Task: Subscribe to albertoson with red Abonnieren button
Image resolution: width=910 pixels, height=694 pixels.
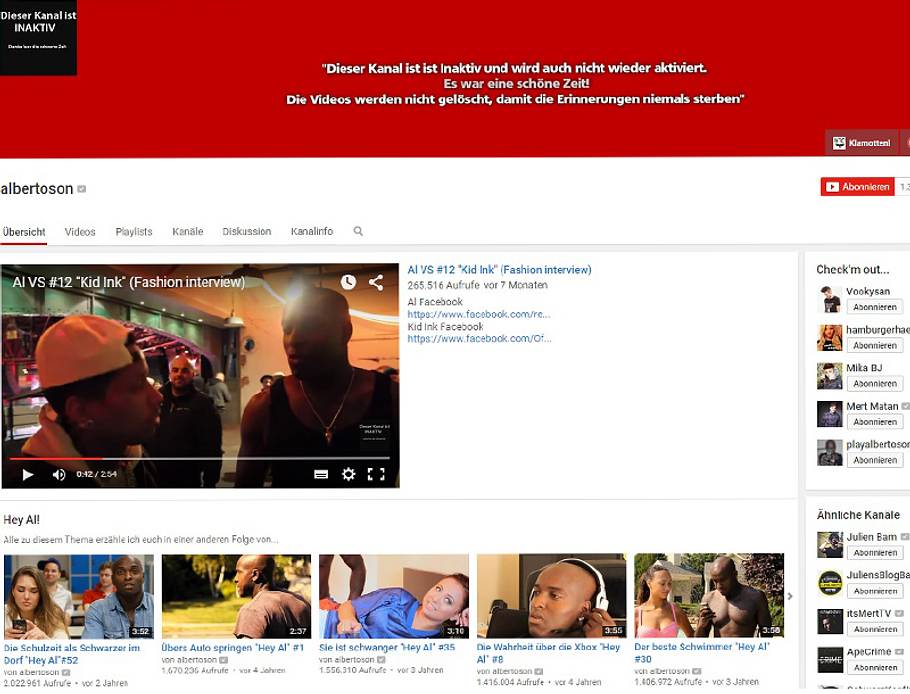Action: (857, 187)
